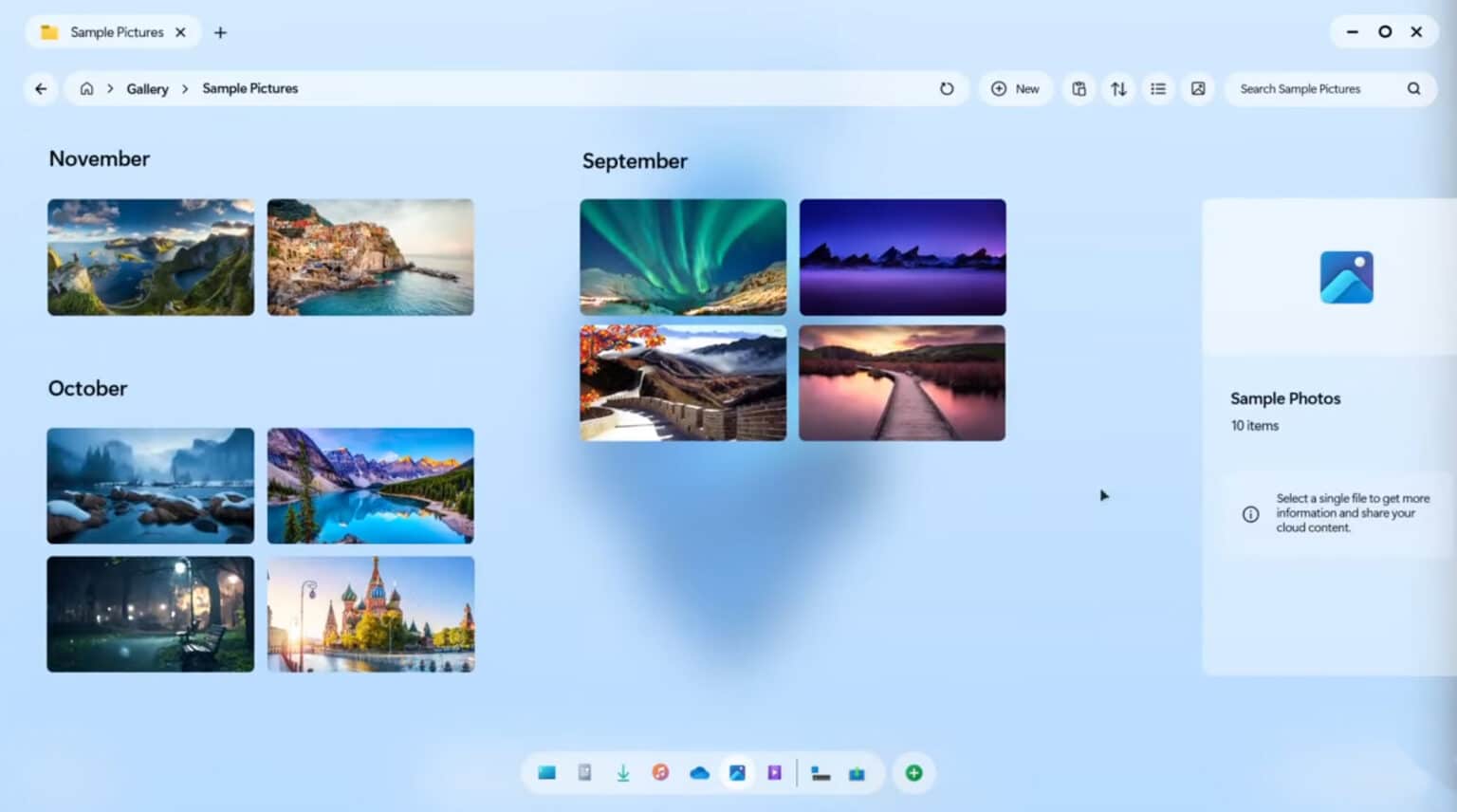Navigate back using the arrow
The image size is (1457, 812).
point(40,88)
